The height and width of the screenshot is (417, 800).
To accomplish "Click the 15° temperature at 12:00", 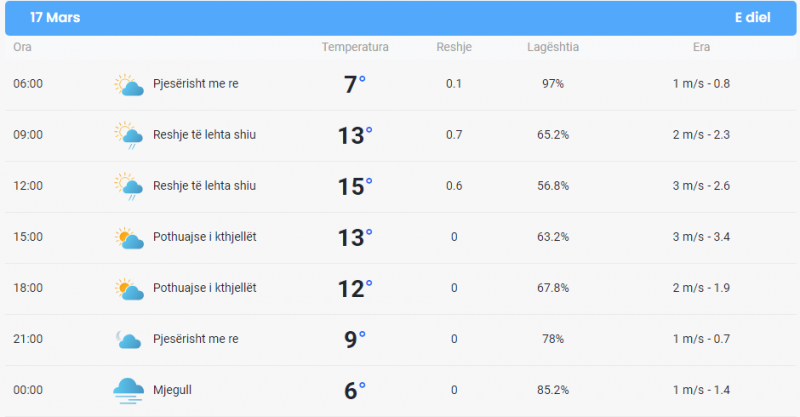I will point(355,186).
